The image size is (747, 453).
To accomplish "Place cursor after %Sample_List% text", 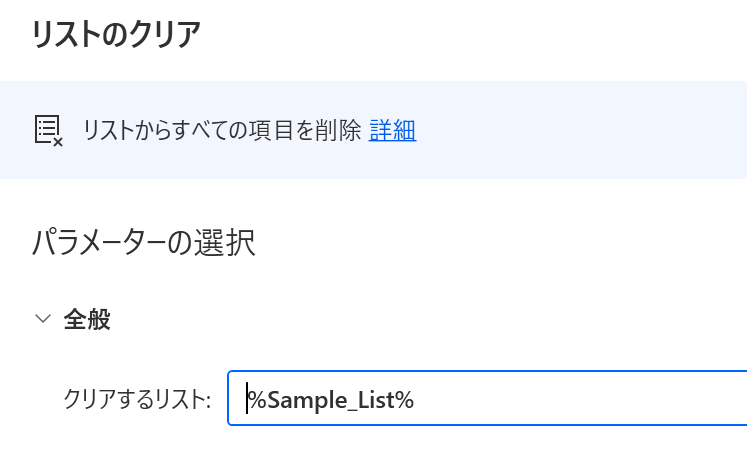I will click(x=415, y=400).
